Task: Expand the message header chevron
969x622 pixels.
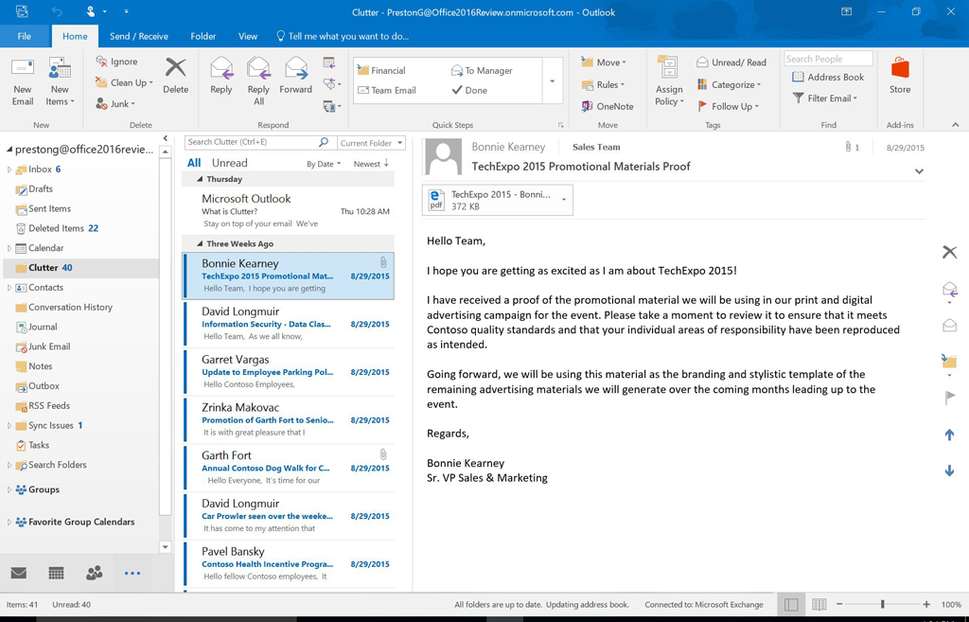Action: pyautogui.click(x=919, y=171)
